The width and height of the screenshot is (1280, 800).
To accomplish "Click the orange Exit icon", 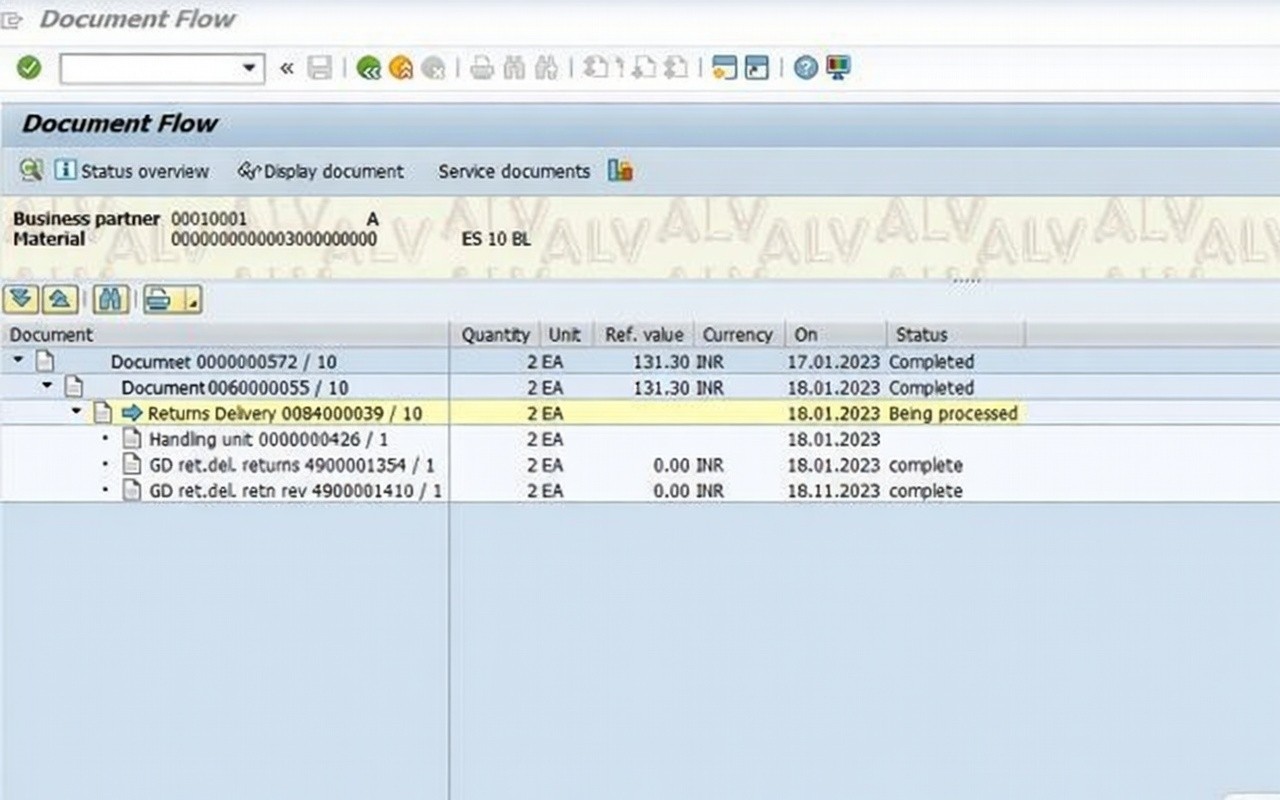I will coord(400,68).
